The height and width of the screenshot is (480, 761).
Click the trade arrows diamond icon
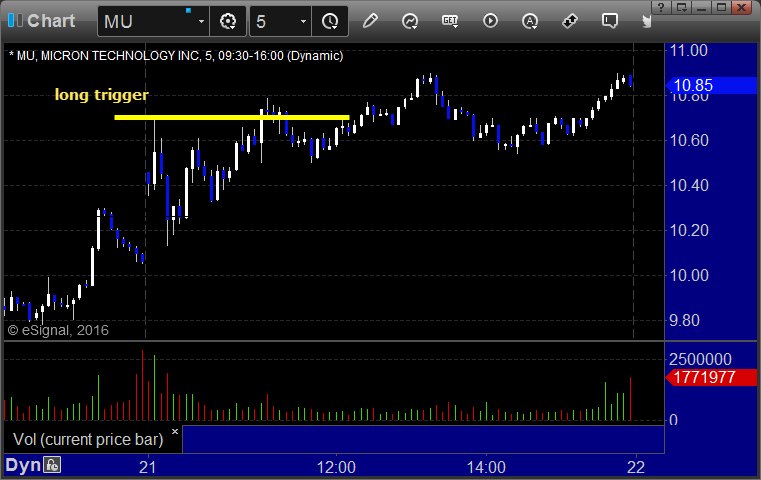(x=570, y=21)
